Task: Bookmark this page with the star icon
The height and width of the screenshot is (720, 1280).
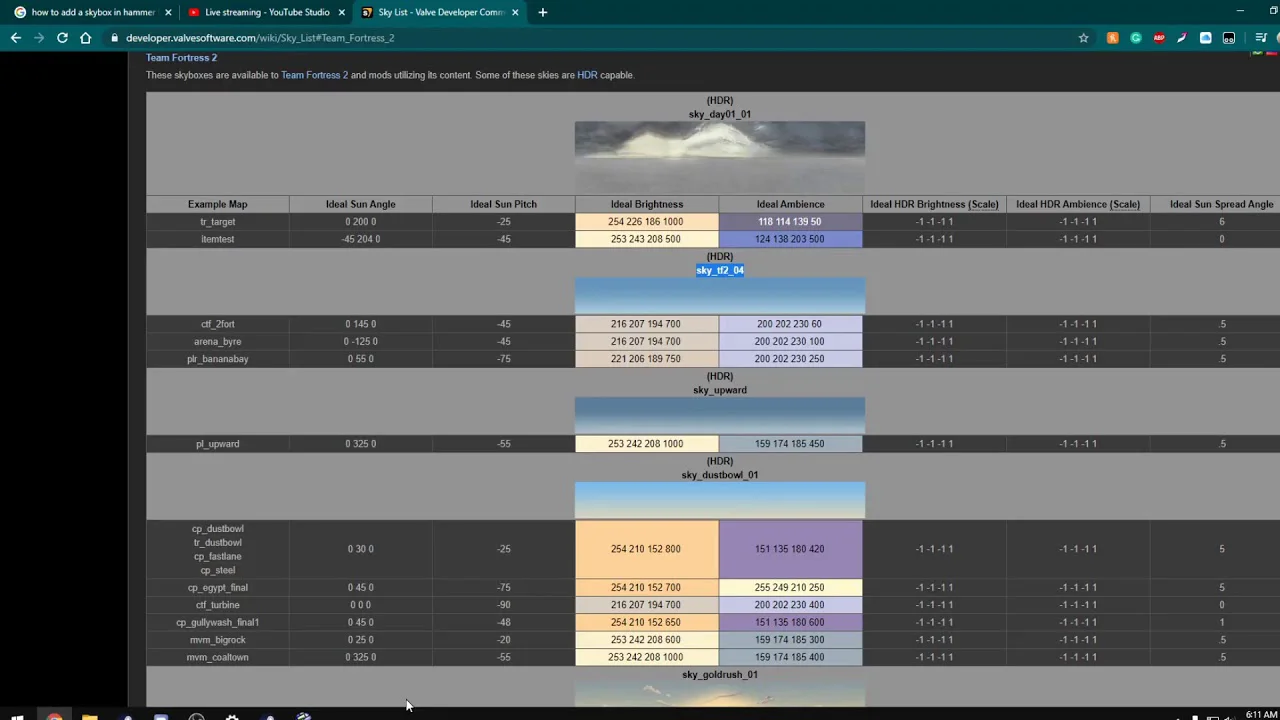Action: [1083, 38]
